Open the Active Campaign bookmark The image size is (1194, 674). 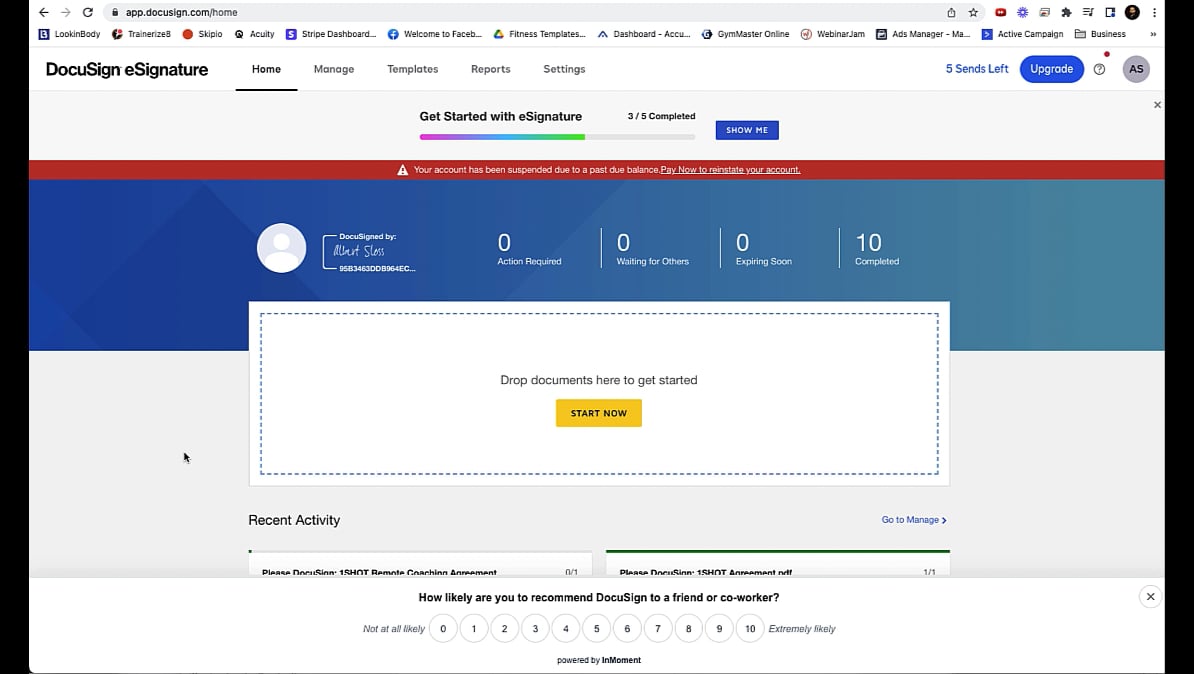coord(1022,34)
